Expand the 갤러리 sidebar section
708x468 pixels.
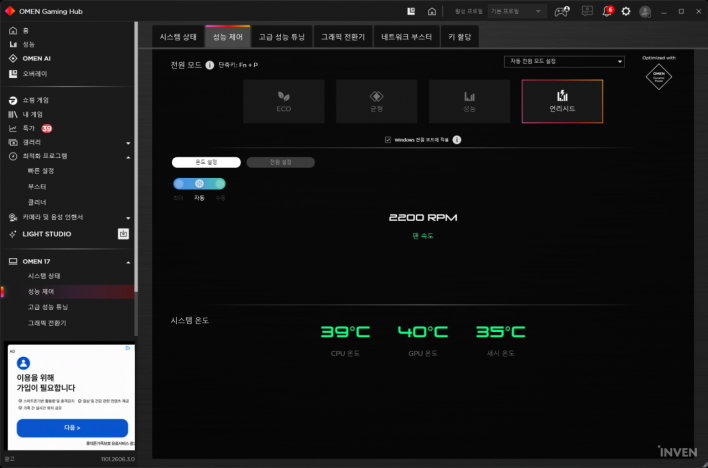(x=128, y=143)
